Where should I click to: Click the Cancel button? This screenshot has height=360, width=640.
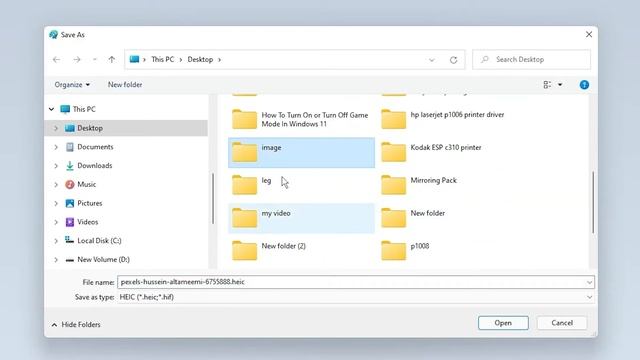pyautogui.click(x=562, y=323)
